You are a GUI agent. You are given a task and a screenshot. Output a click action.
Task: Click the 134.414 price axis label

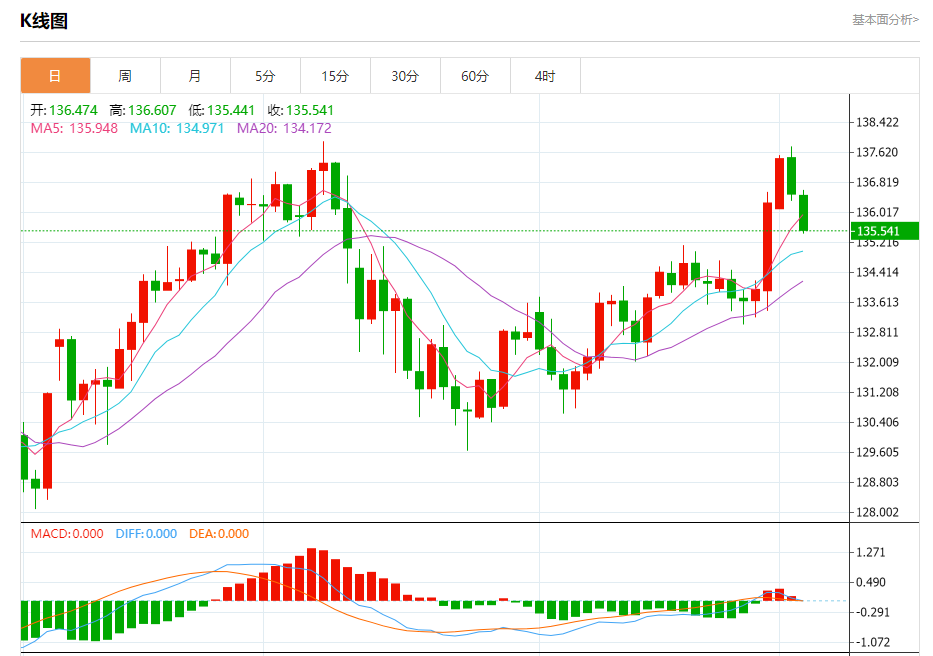point(877,272)
